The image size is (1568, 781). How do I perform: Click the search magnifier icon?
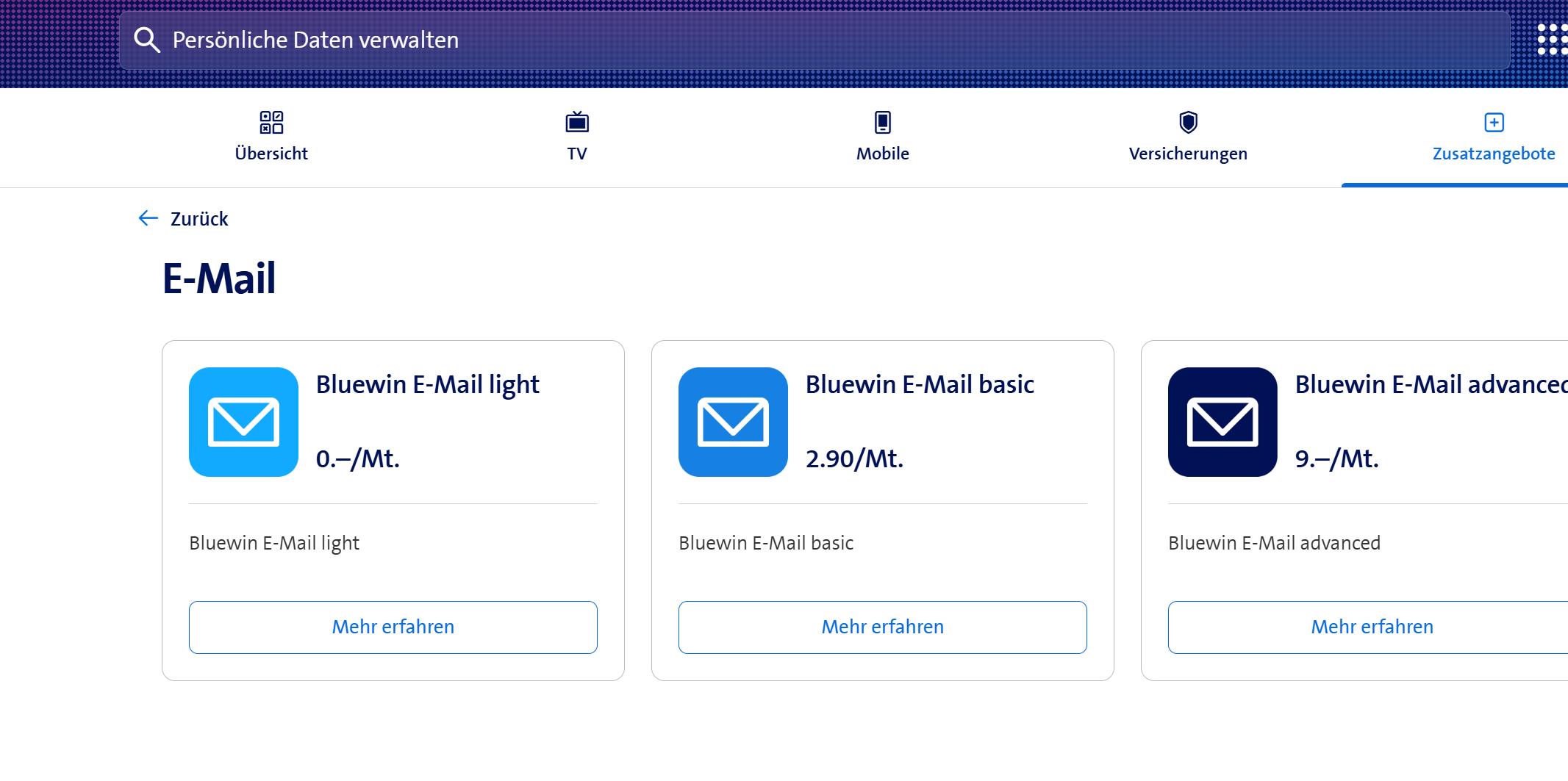[x=147, y=40]
